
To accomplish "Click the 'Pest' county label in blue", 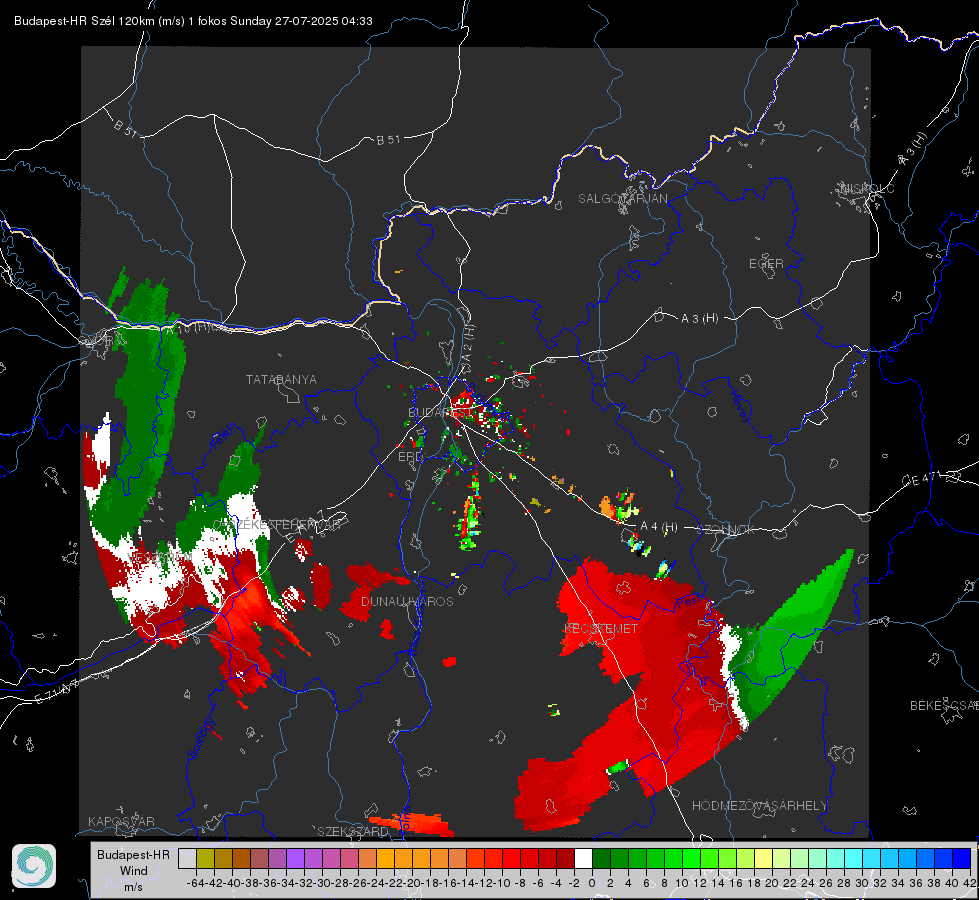I will [687, 601].
